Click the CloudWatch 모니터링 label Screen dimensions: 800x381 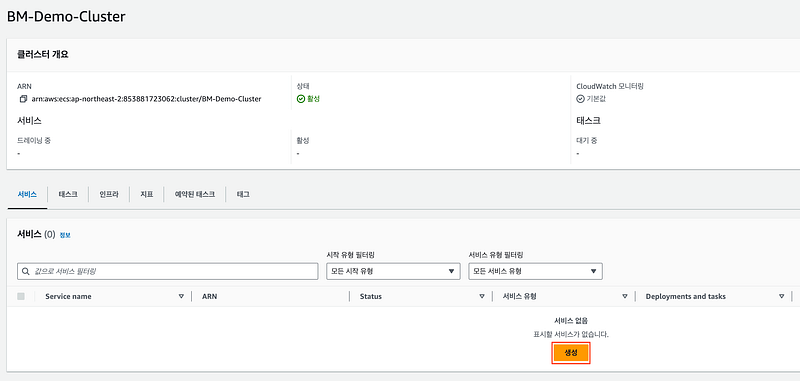pyautogui.click(x=610, y=86)
